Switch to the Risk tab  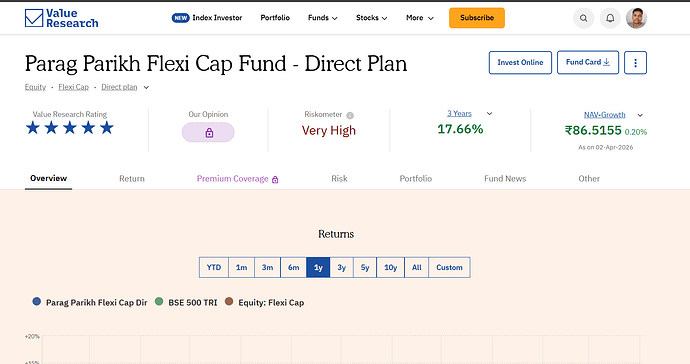(x=339, y=179)
